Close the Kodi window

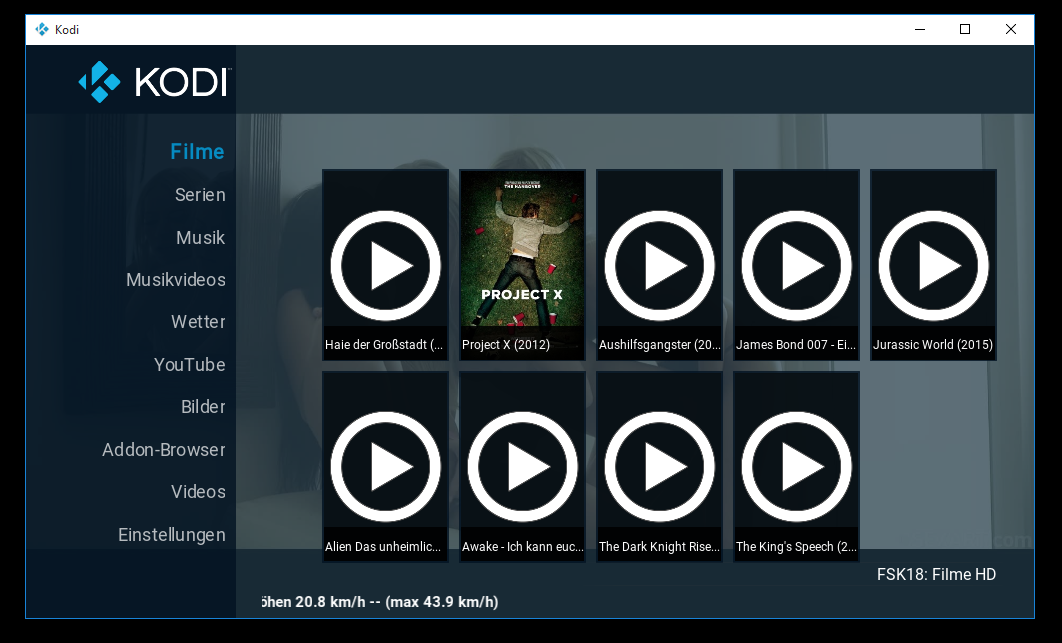click(x=1011, y=29)
